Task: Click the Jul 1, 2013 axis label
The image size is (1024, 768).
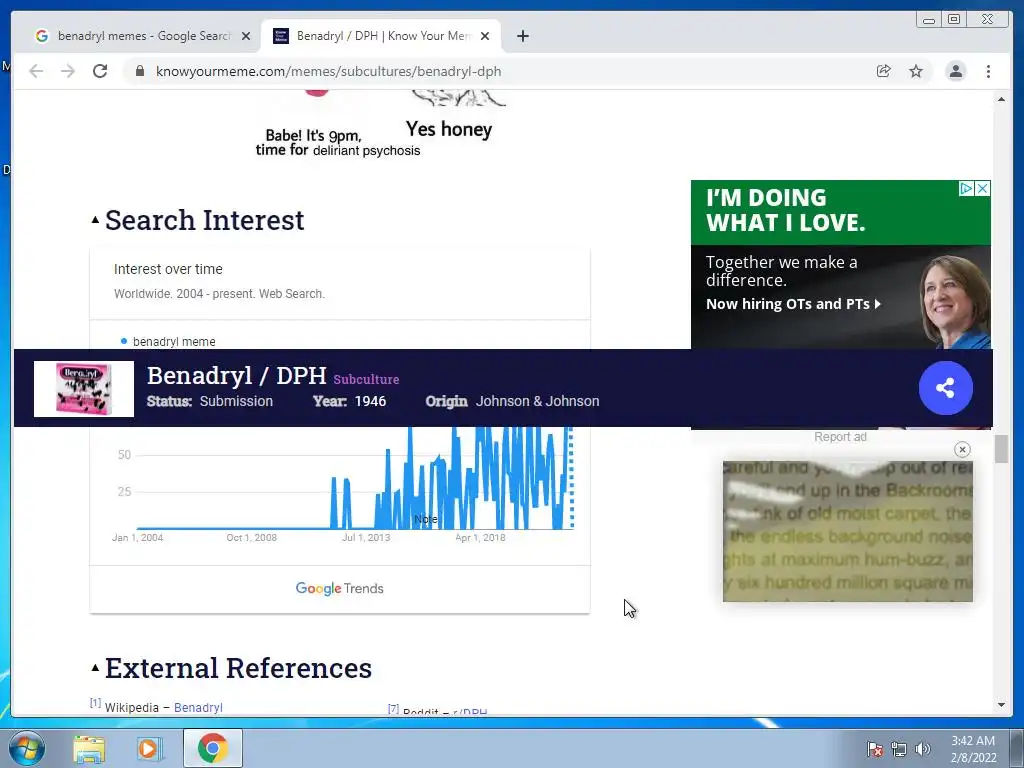Action: [x=366, y=537]
